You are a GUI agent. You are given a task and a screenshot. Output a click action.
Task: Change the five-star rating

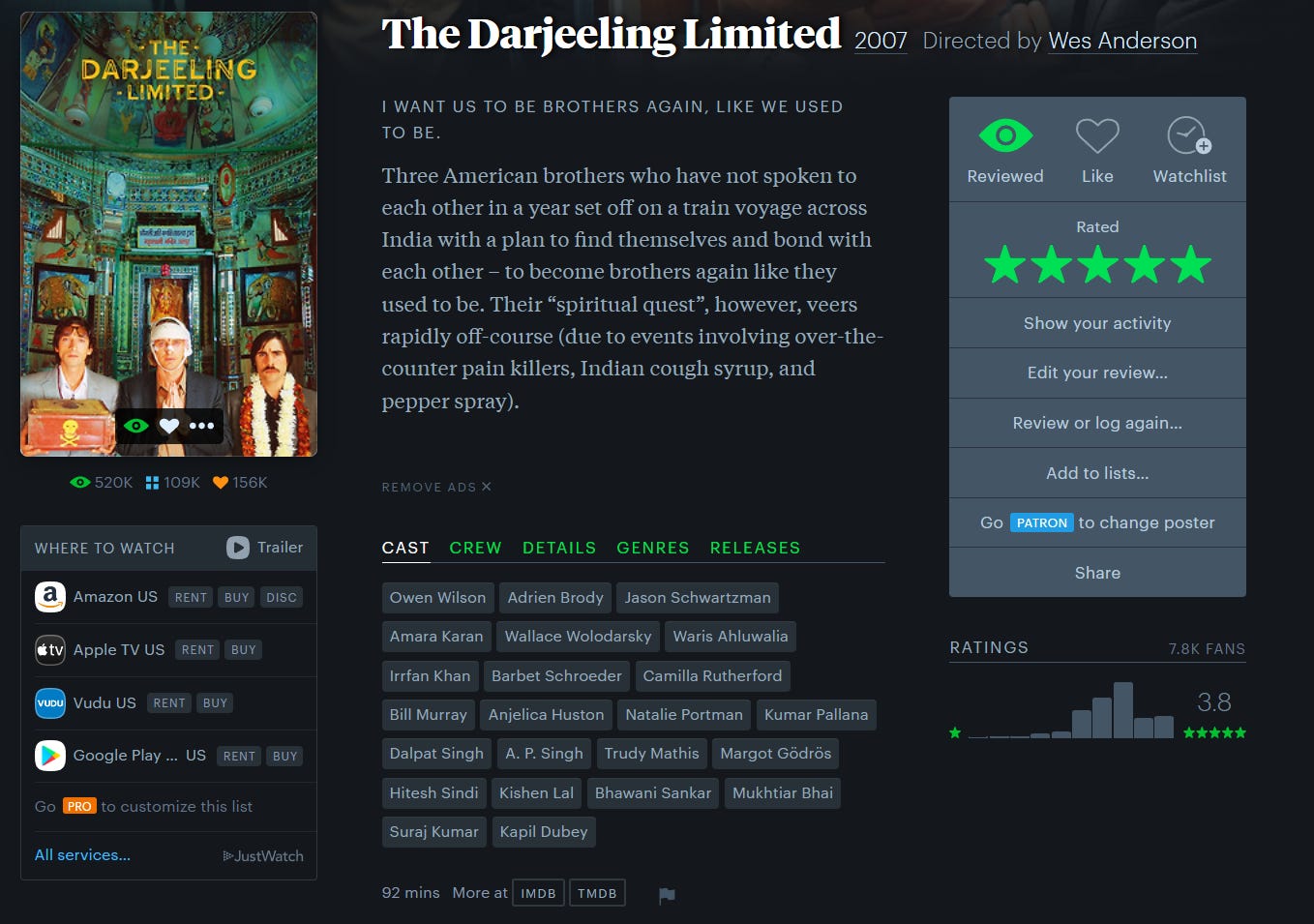tap(1097, 264)
